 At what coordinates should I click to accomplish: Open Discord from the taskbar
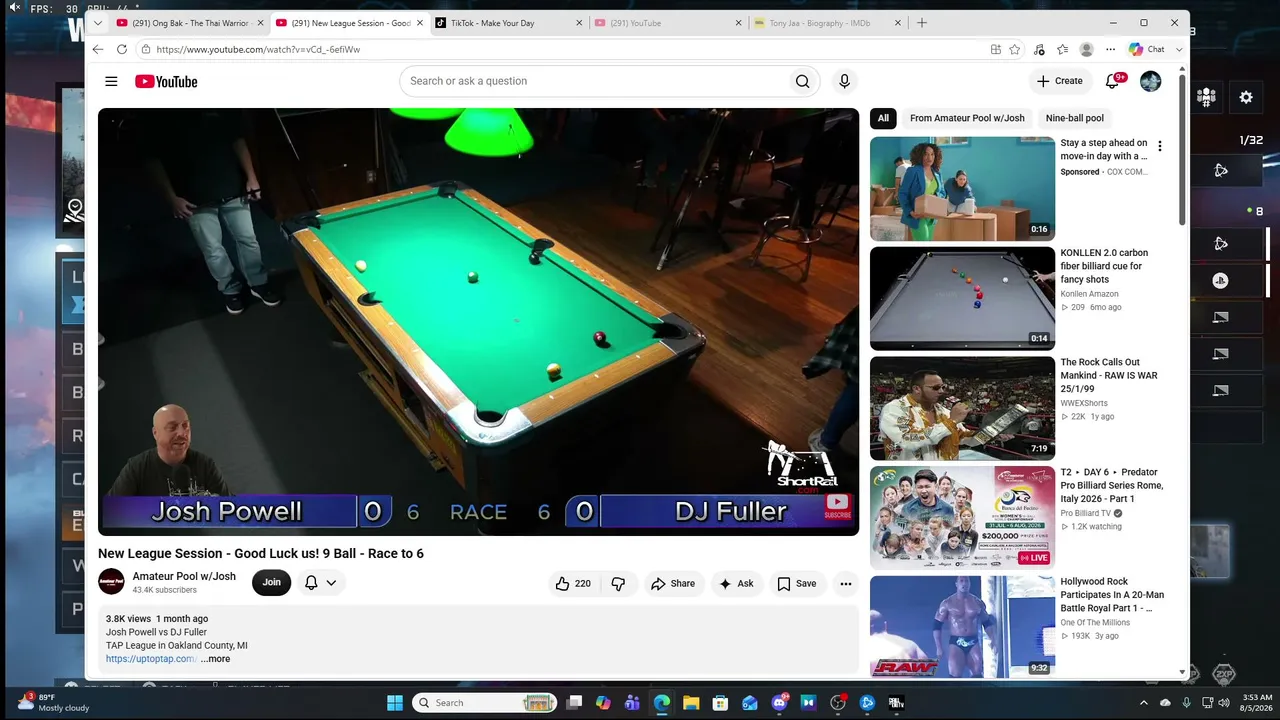coord(780,703)
